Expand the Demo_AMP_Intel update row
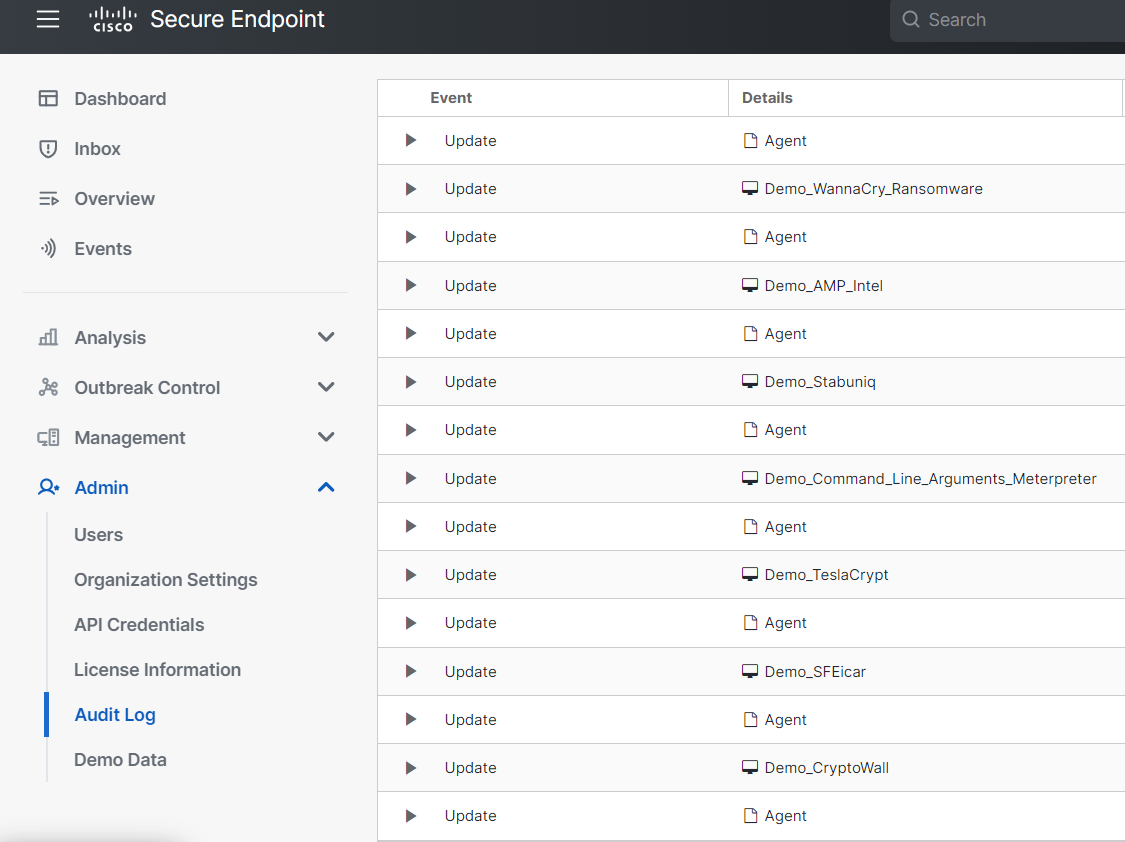1125x842 pixels. pos(410,286)
